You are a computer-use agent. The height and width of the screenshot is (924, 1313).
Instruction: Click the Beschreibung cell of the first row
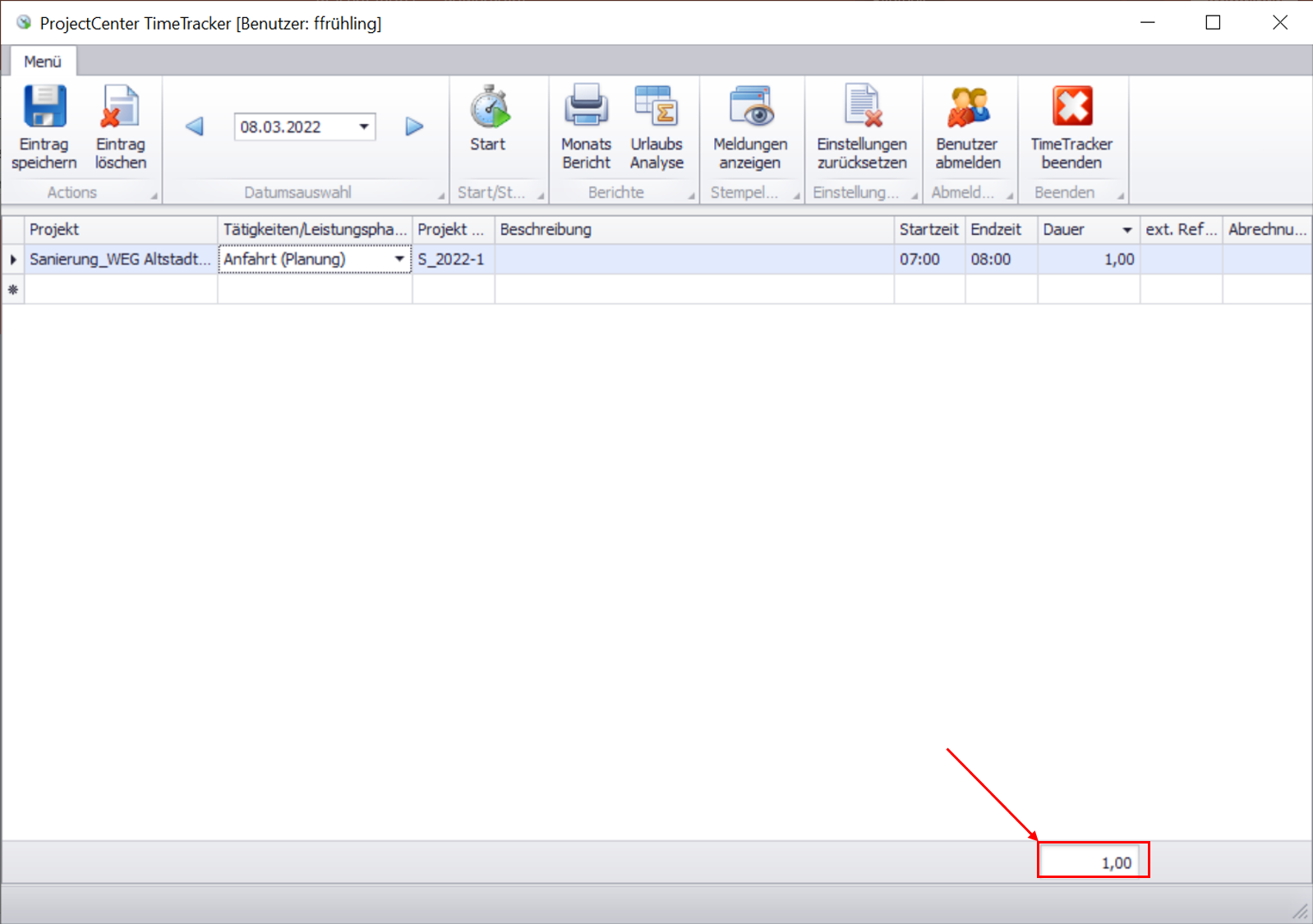click(693, 259)
